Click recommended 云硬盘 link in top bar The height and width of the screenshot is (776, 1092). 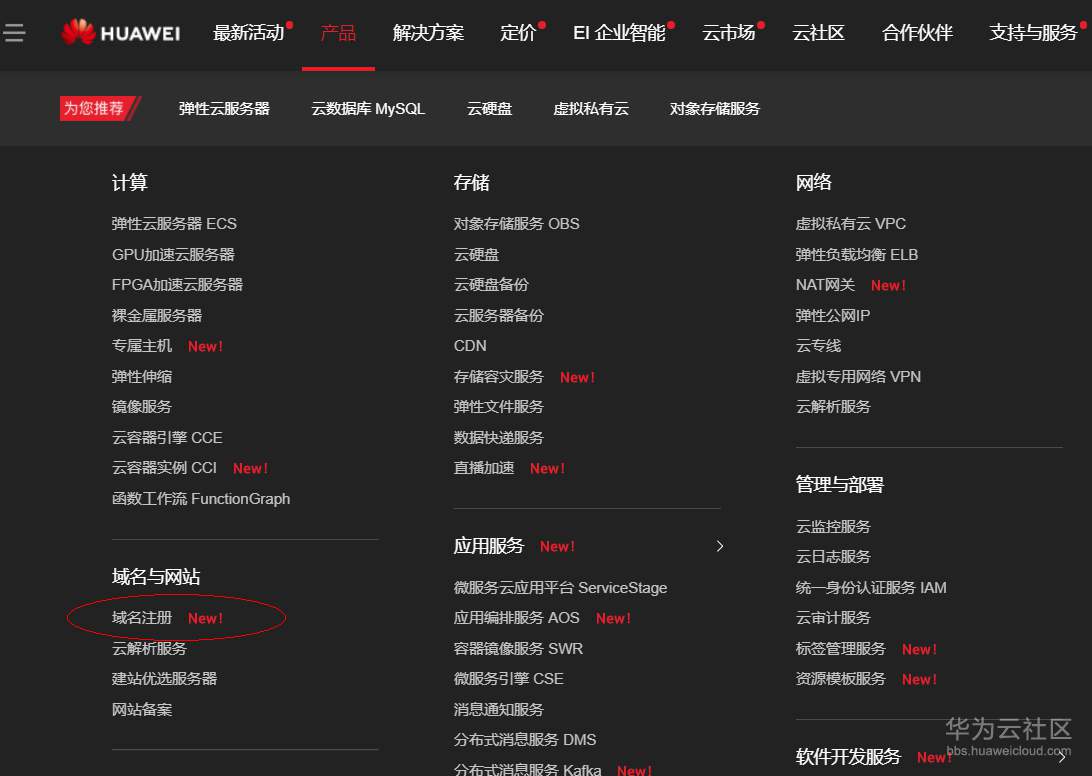tap(490, 109)
